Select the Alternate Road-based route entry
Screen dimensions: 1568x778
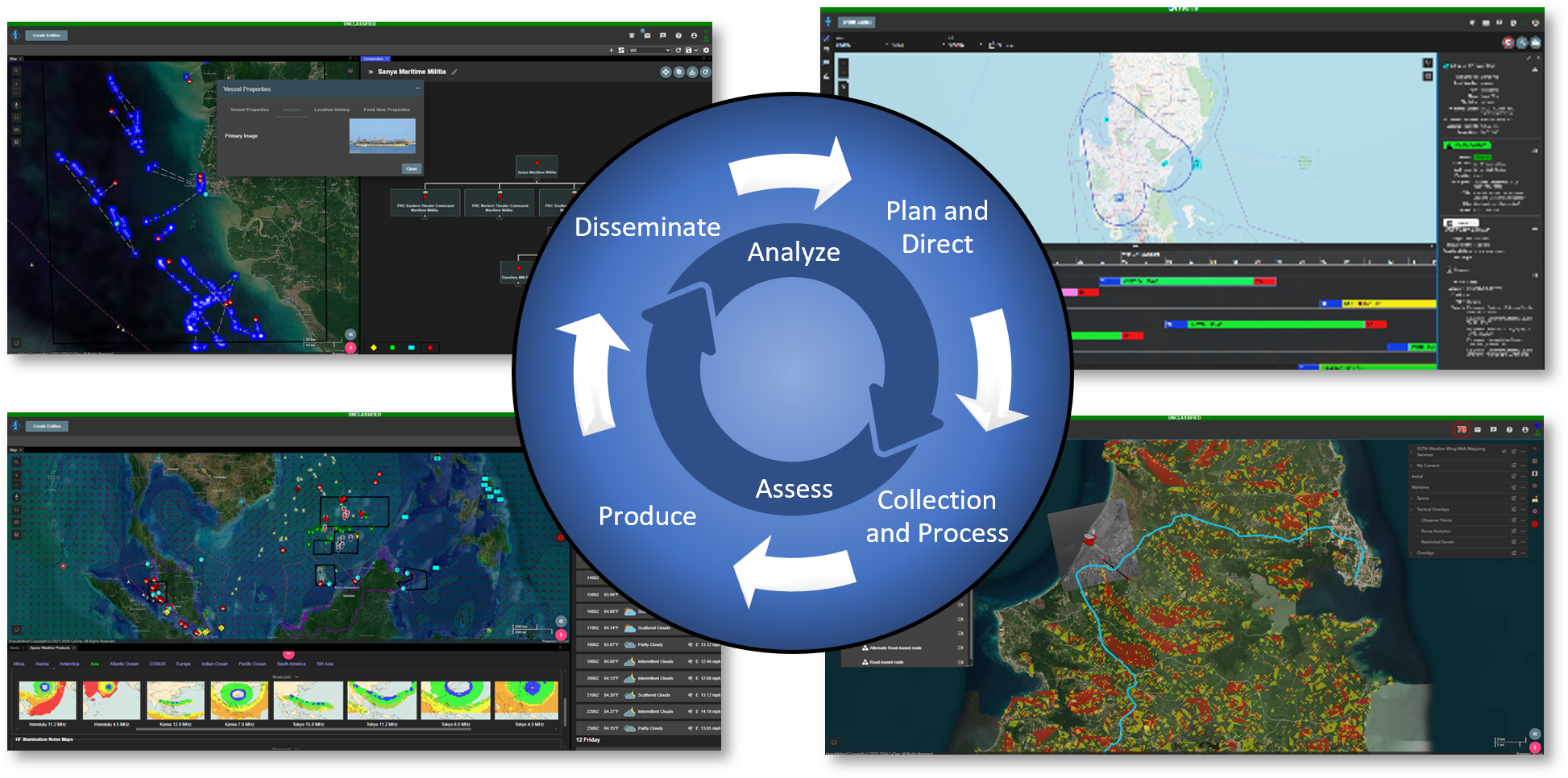coord(896,648)
